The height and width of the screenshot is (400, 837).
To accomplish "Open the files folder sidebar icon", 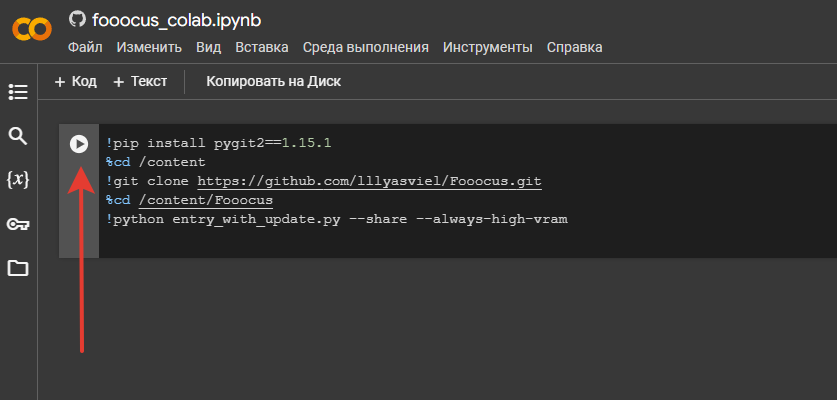I will click(18, 268).
